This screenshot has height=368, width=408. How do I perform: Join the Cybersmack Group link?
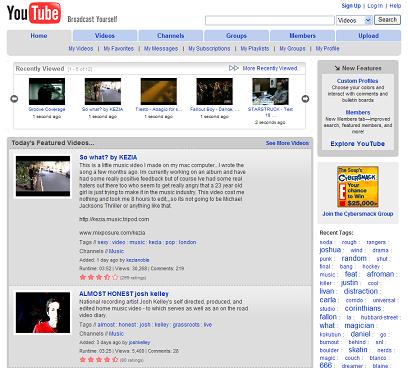point(358,214)
